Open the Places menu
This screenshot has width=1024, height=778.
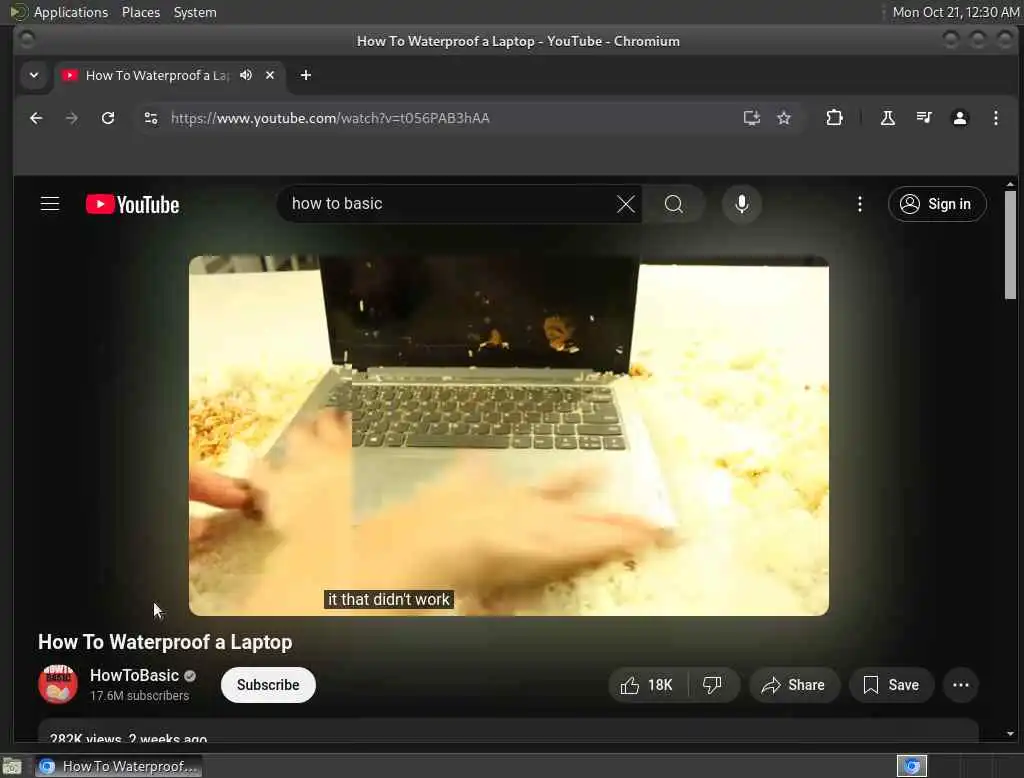140,12
